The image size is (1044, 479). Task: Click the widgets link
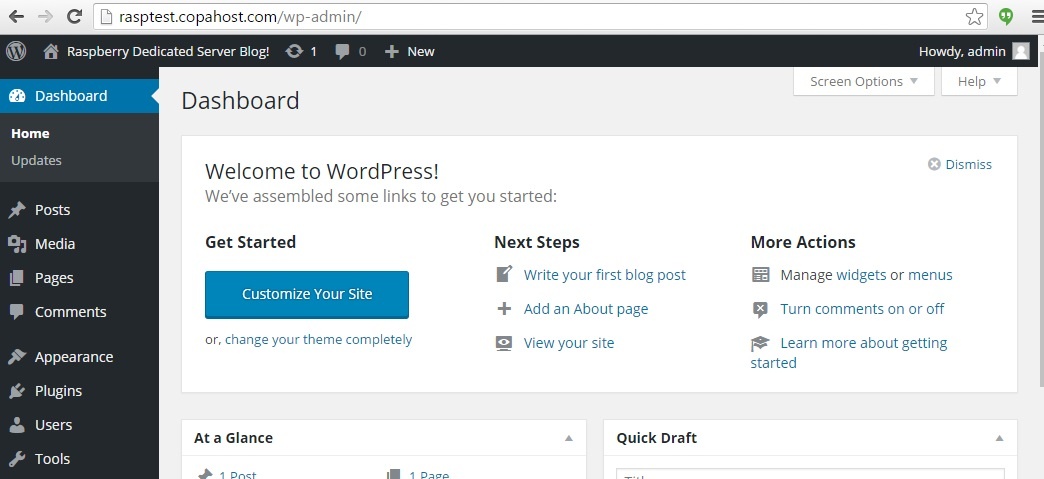861,275
